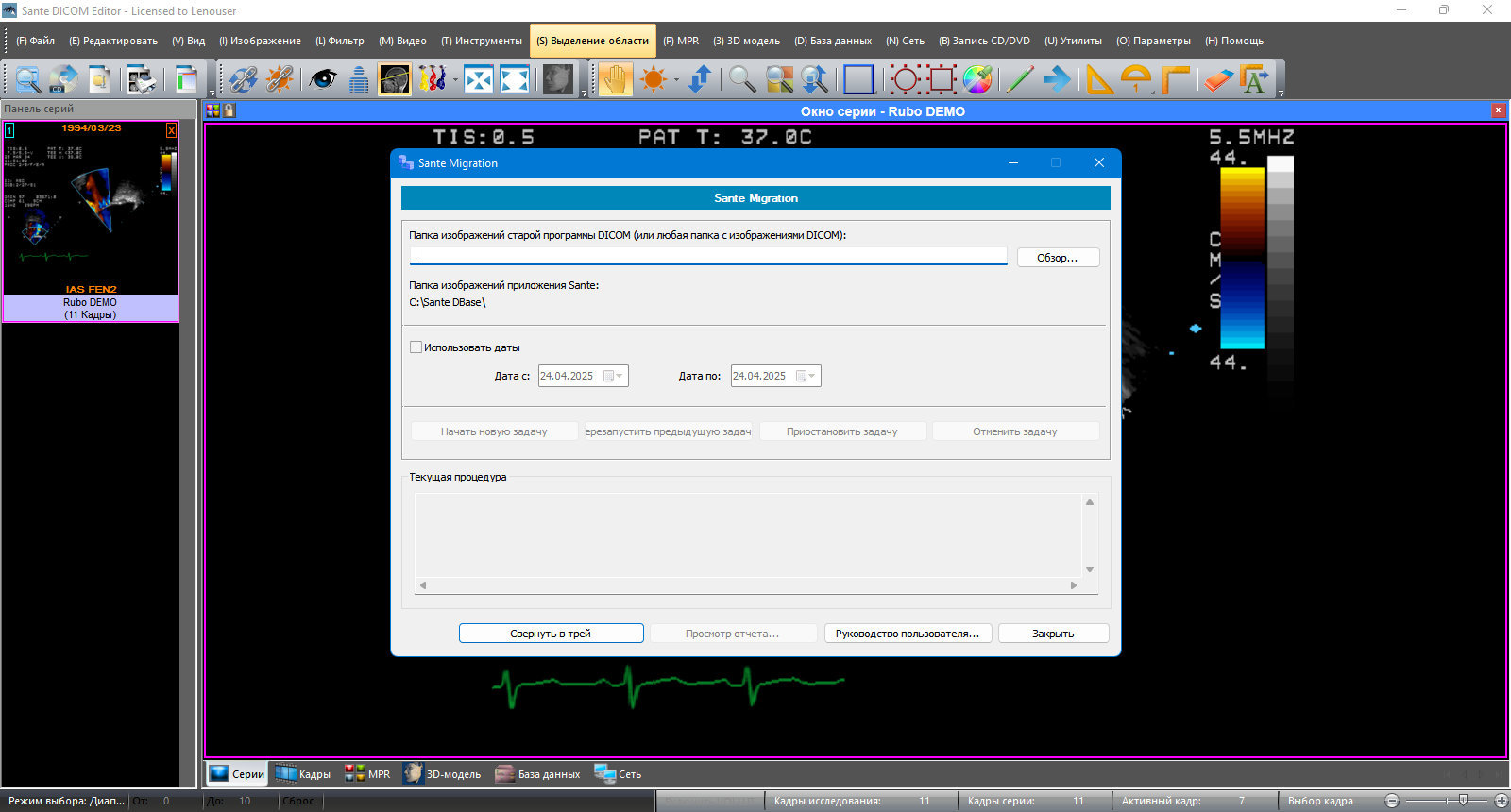Screen dimensions: 1511x812
Task: Select the circular region selection tool
Action: [905, 79]
